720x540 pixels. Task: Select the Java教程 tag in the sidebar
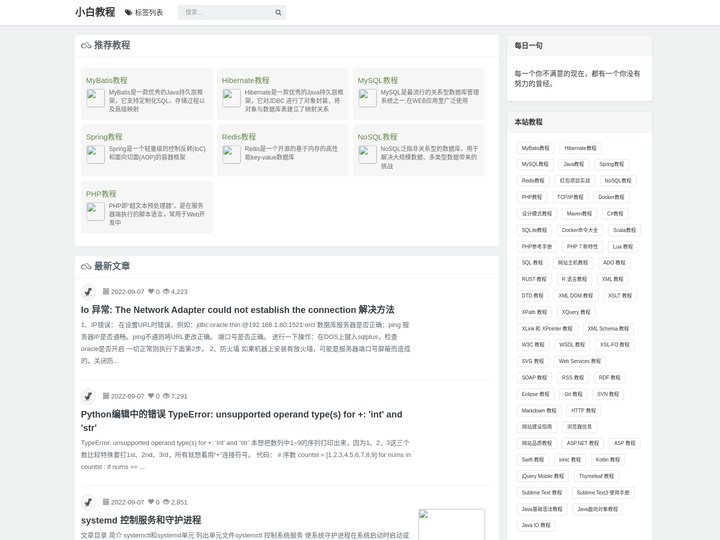(x=574, y=164)
